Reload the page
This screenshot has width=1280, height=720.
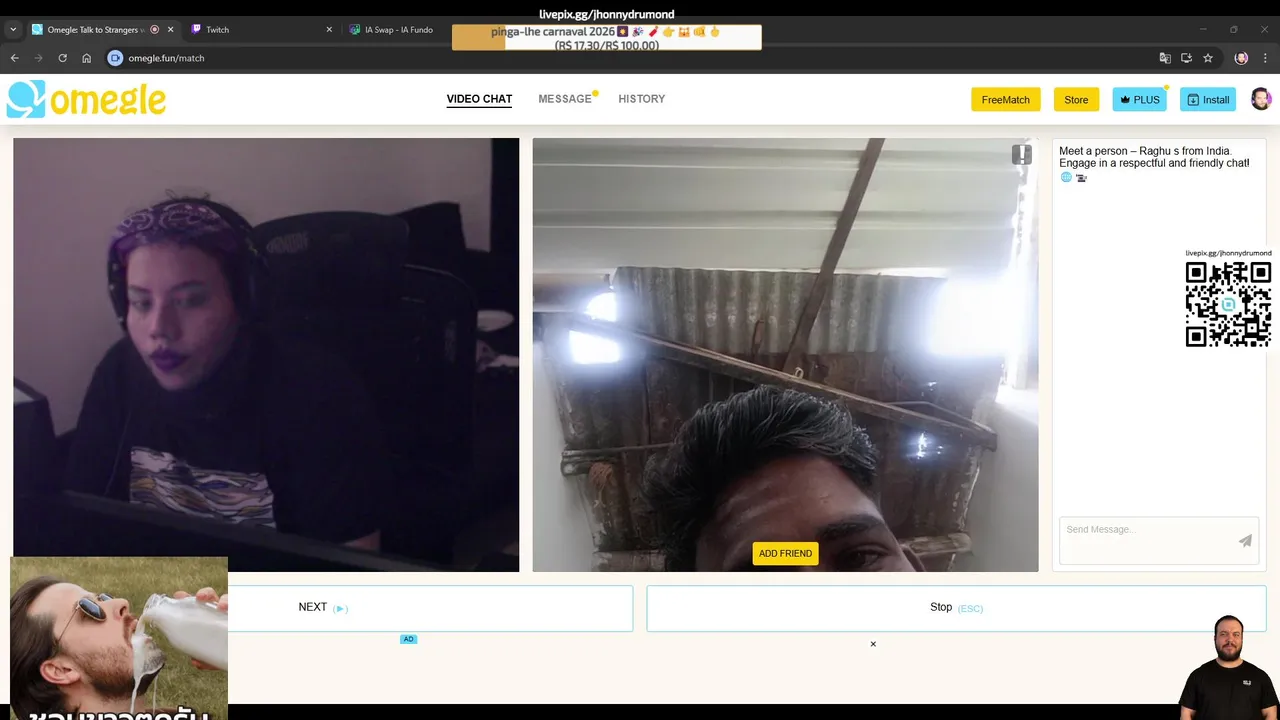pyautogui.click(x=62, y=58)
